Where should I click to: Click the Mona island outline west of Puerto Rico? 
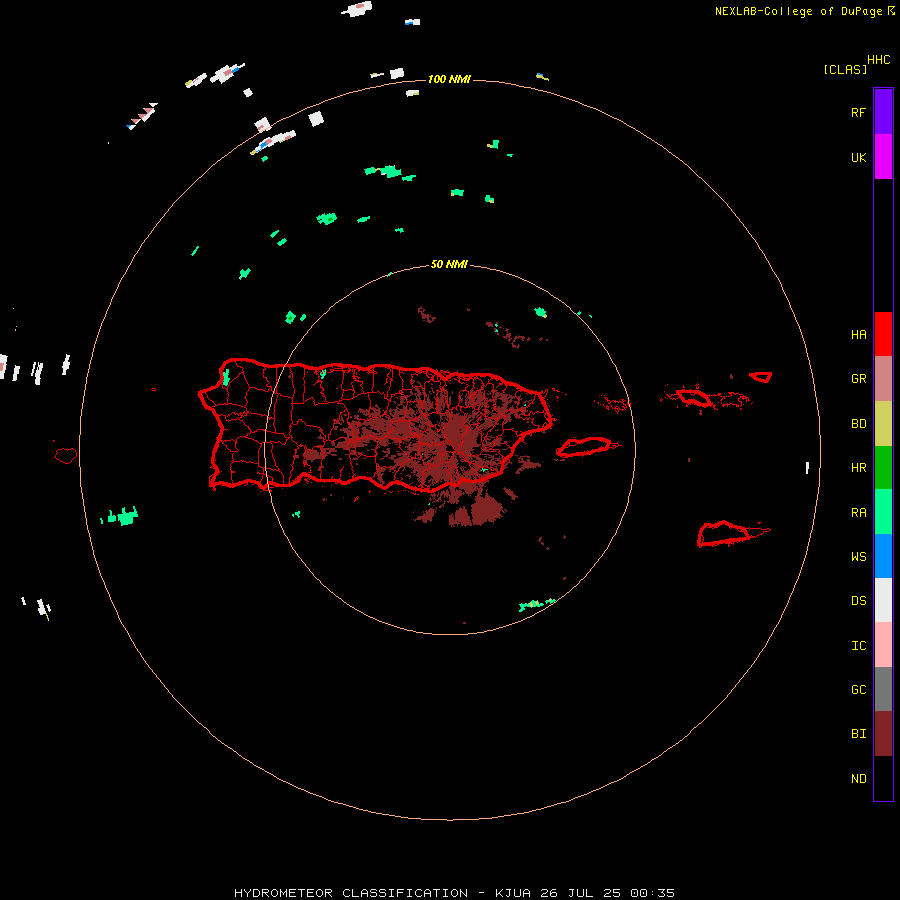click(66, 456)
